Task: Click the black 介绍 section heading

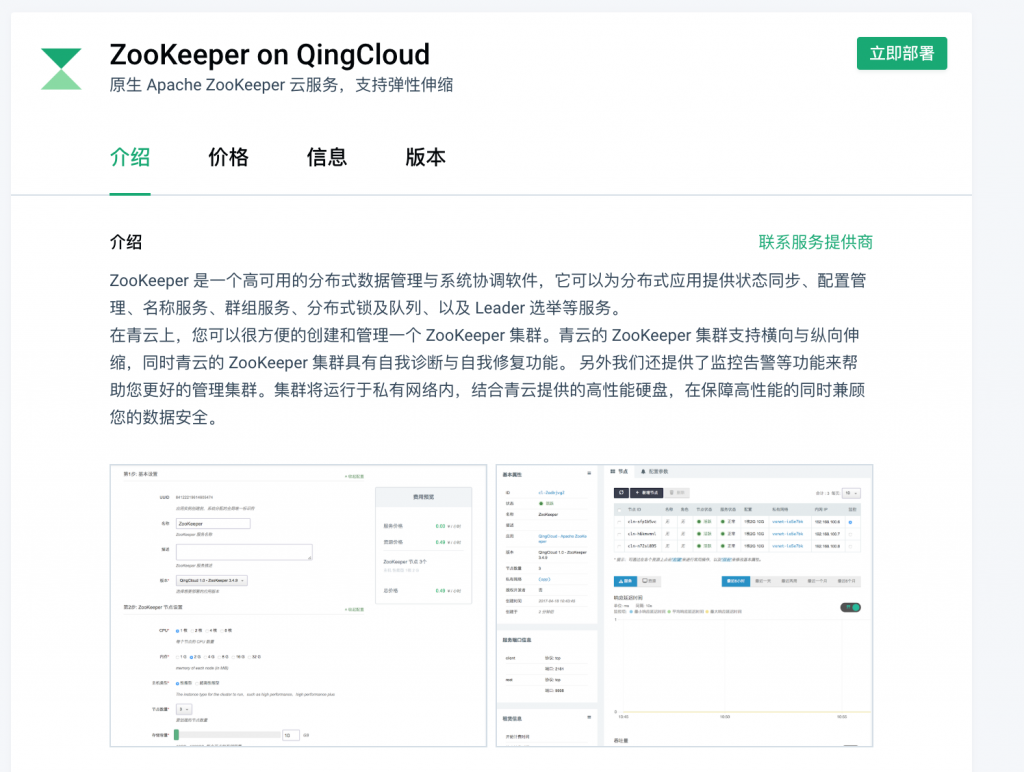Action: [x=126, y=242]
